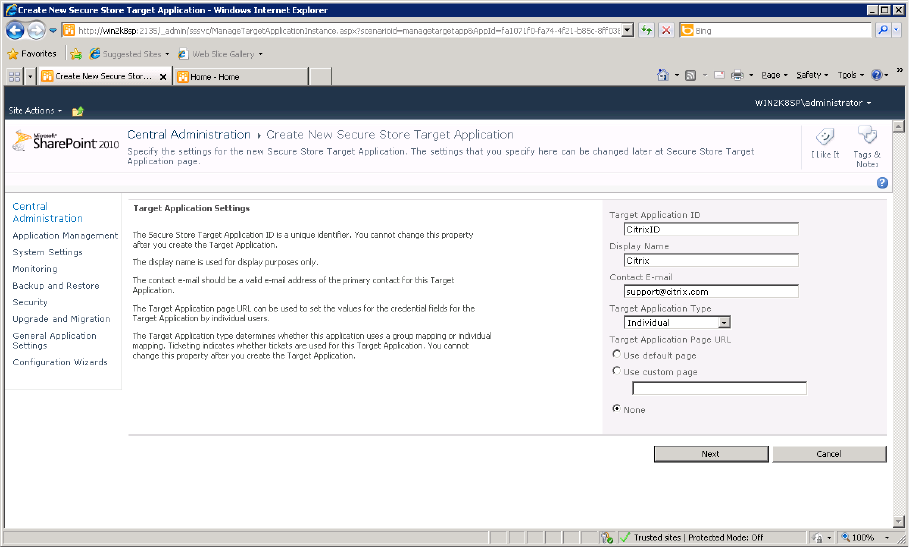909x547 pixels.
Task: Open the Page toolbar menu
Action: click(775, 75)
